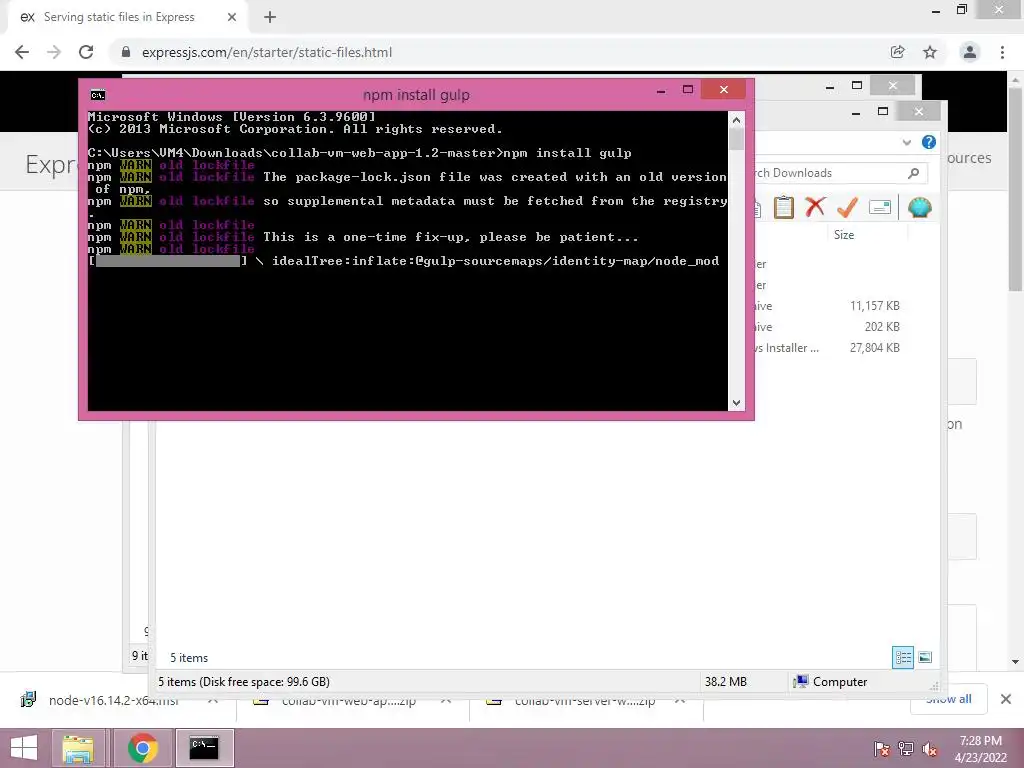Click muted volume icon in tray
This screenshot has height=768, width=1024.
coord(929,749)
